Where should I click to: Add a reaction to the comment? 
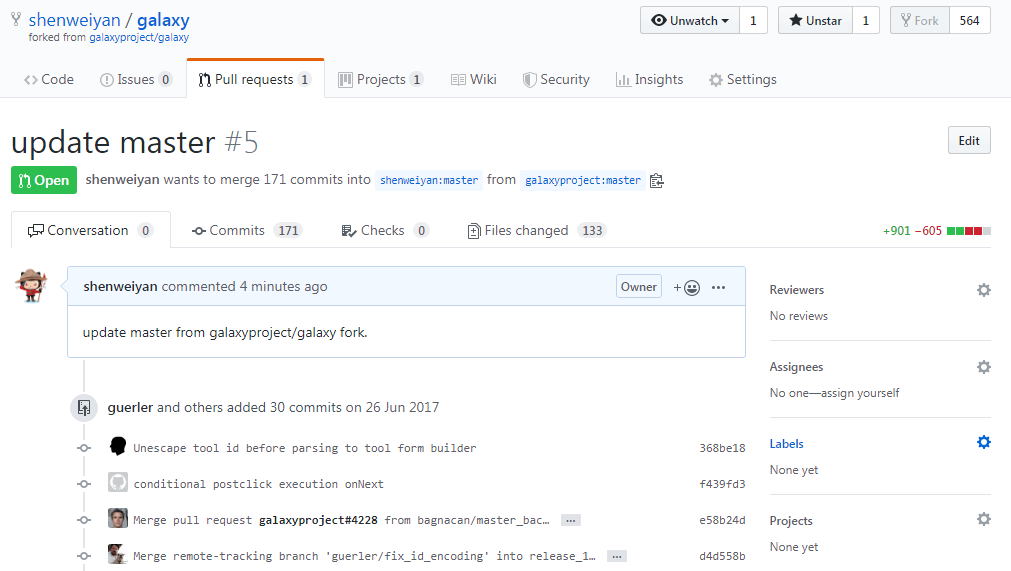pos(687,287)
